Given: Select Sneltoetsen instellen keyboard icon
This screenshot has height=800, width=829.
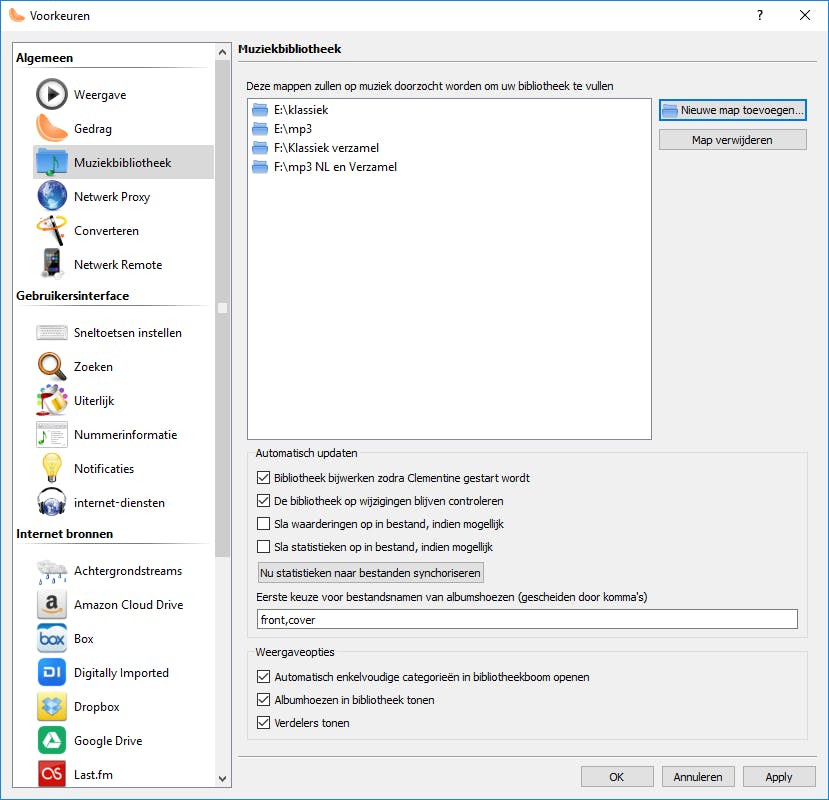Looking at the screenshot, I should (52, 332).
